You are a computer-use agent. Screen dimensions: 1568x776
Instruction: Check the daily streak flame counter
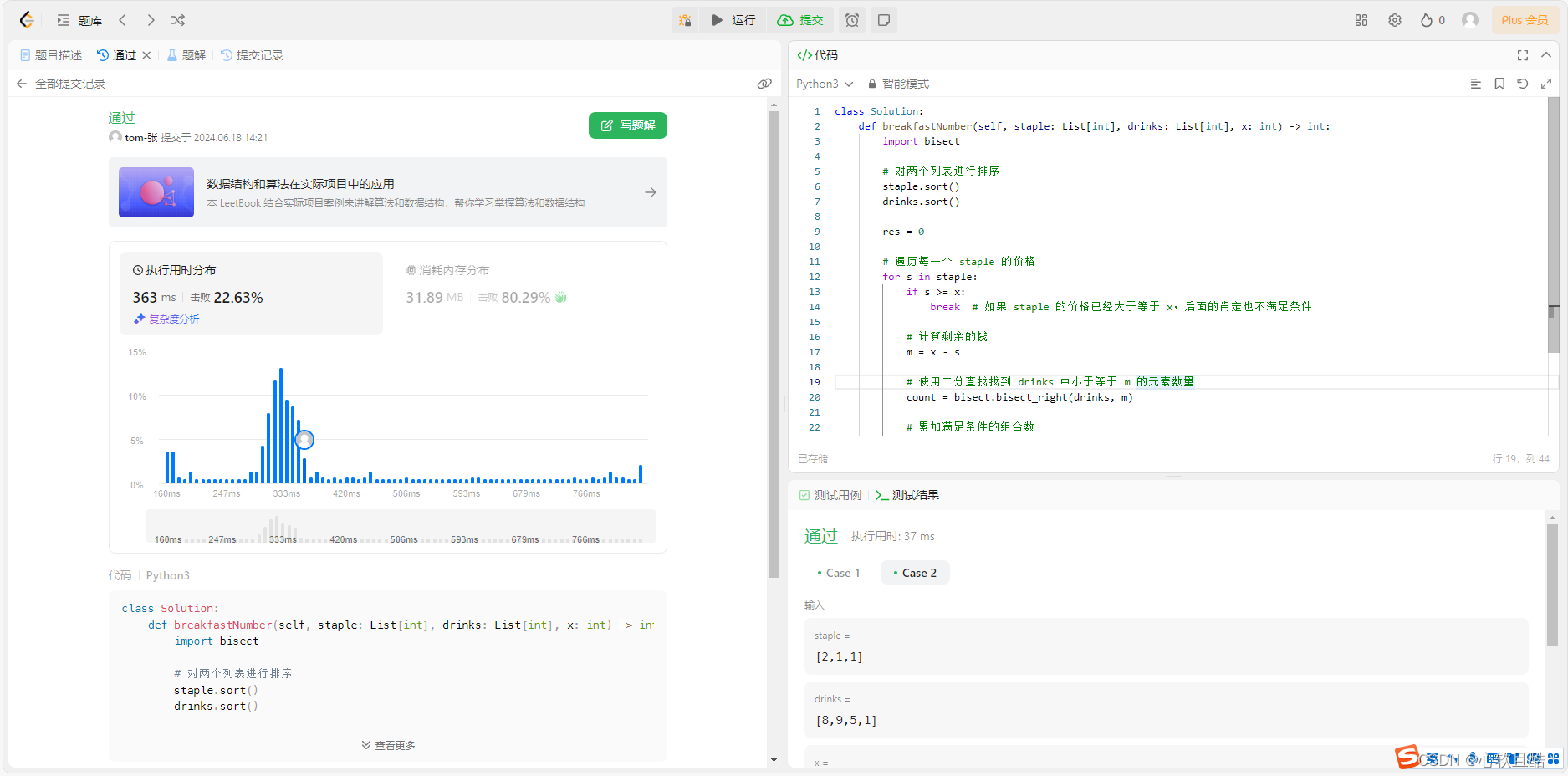point(1430,19)
